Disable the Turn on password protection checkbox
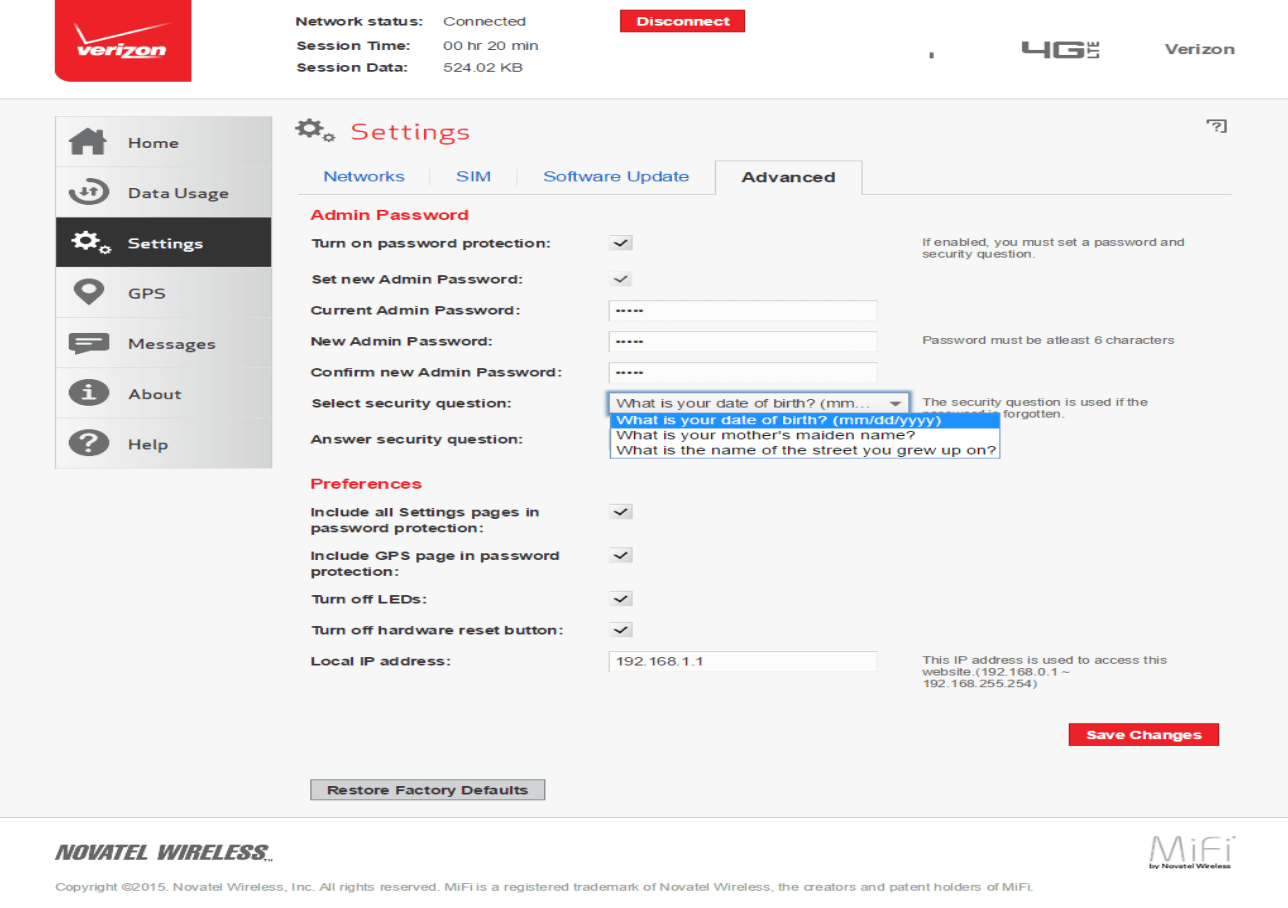Viewport: 1288px width, 908px height. (621, 243)
